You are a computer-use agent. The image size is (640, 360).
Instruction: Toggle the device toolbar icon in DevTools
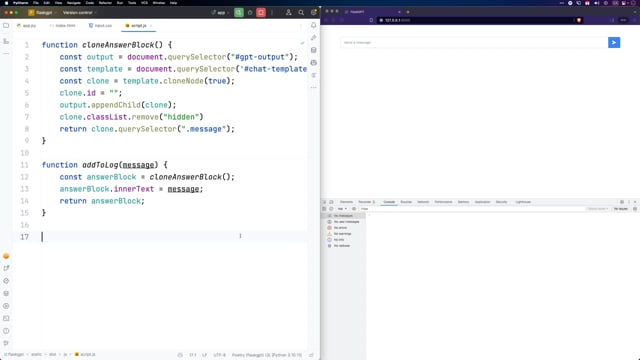[331, 202]
